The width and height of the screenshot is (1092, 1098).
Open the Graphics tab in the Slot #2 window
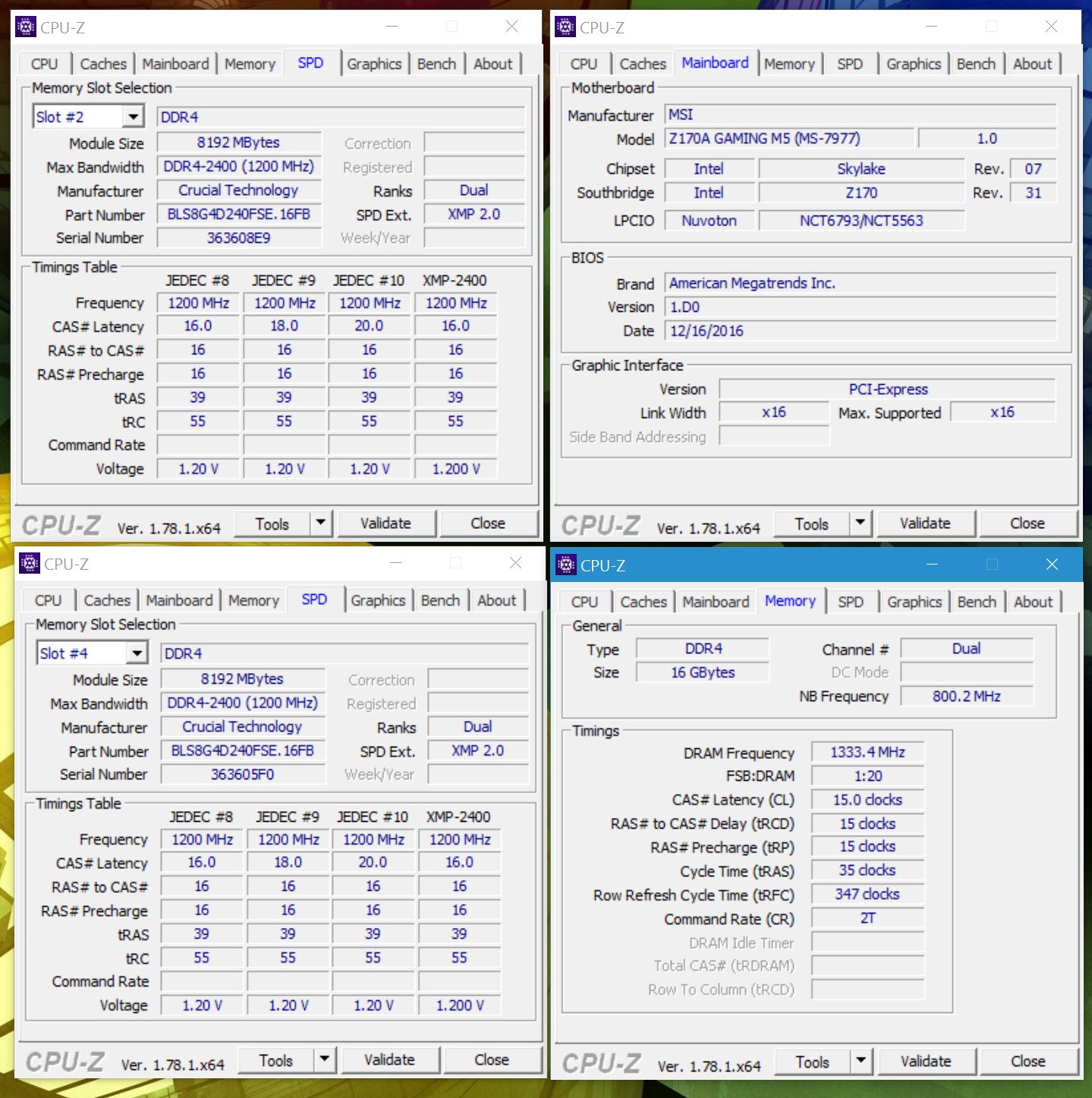(374, 64)
